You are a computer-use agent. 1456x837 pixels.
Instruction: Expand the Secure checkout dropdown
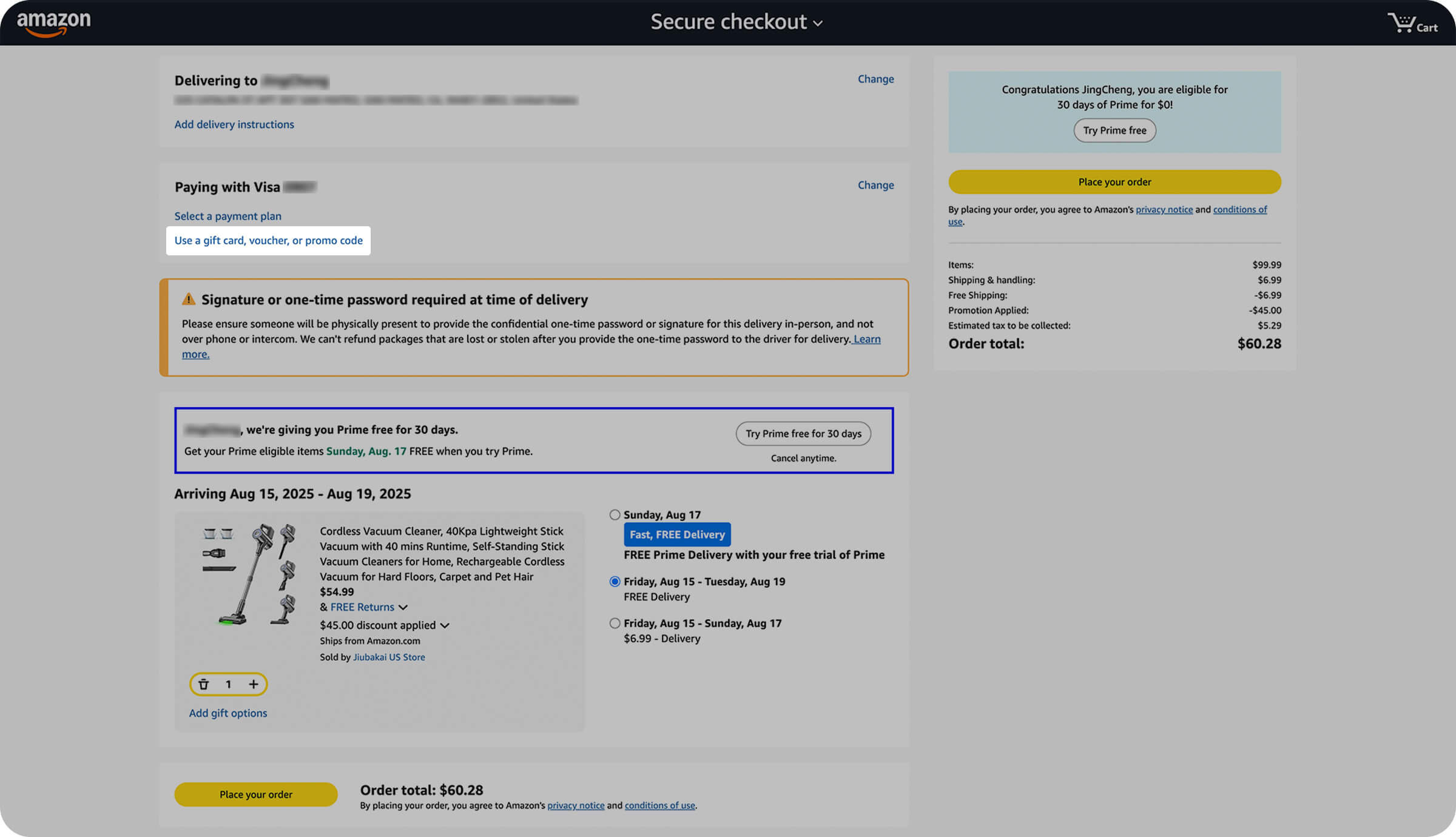(x=736, y=22)
